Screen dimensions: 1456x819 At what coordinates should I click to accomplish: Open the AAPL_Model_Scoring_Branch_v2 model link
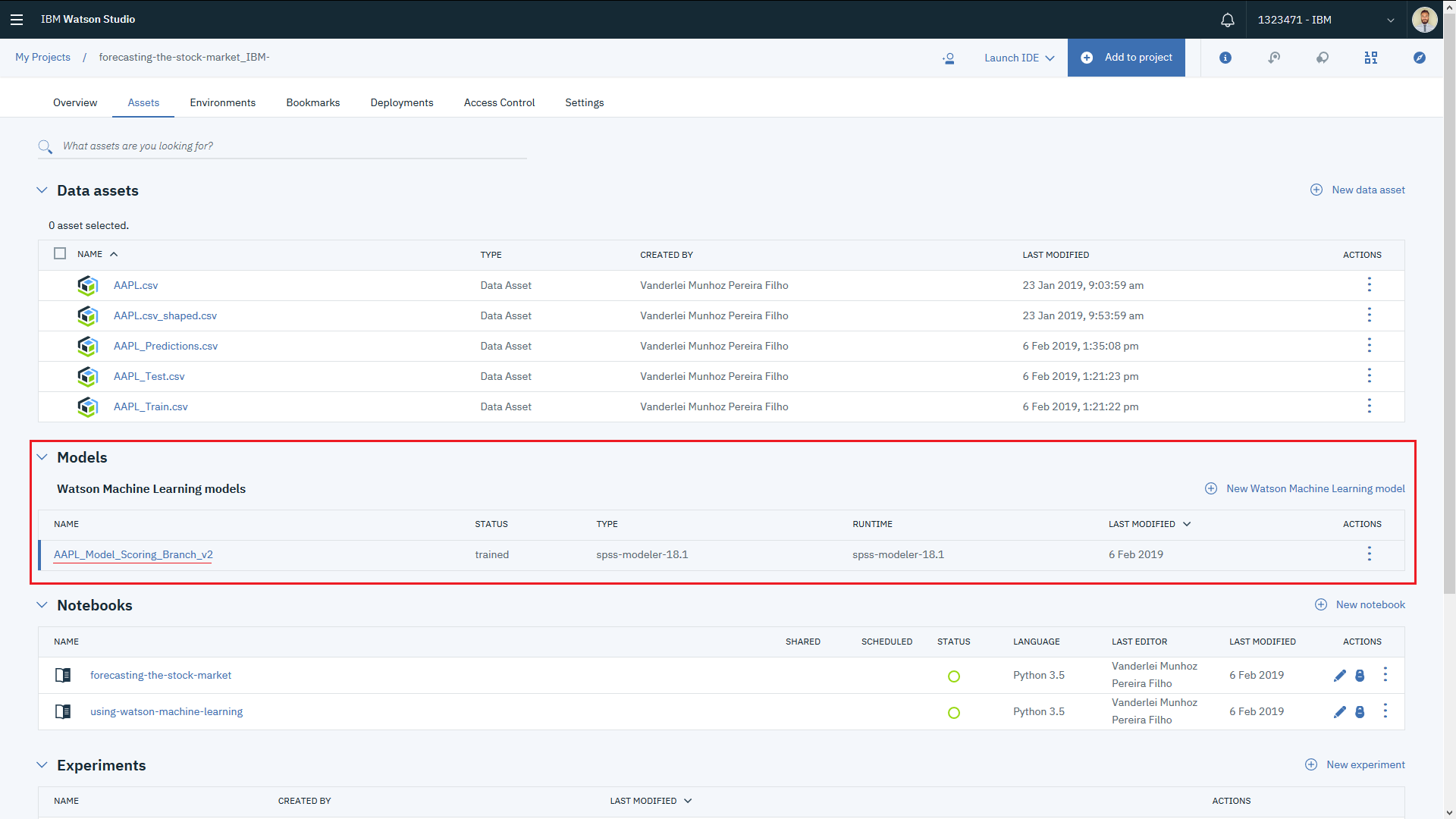(133, 554)
